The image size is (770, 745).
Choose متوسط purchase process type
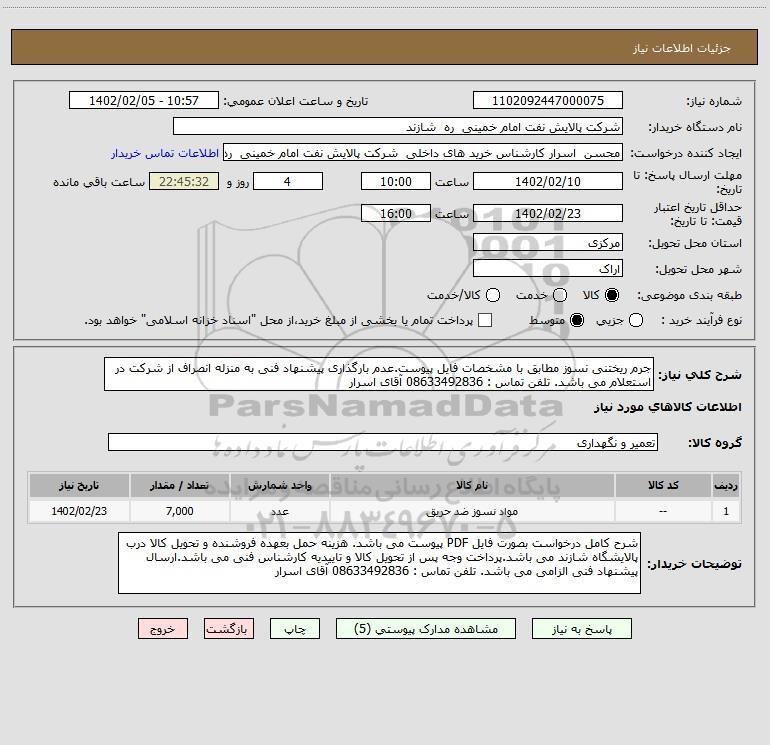click(577, 320)
